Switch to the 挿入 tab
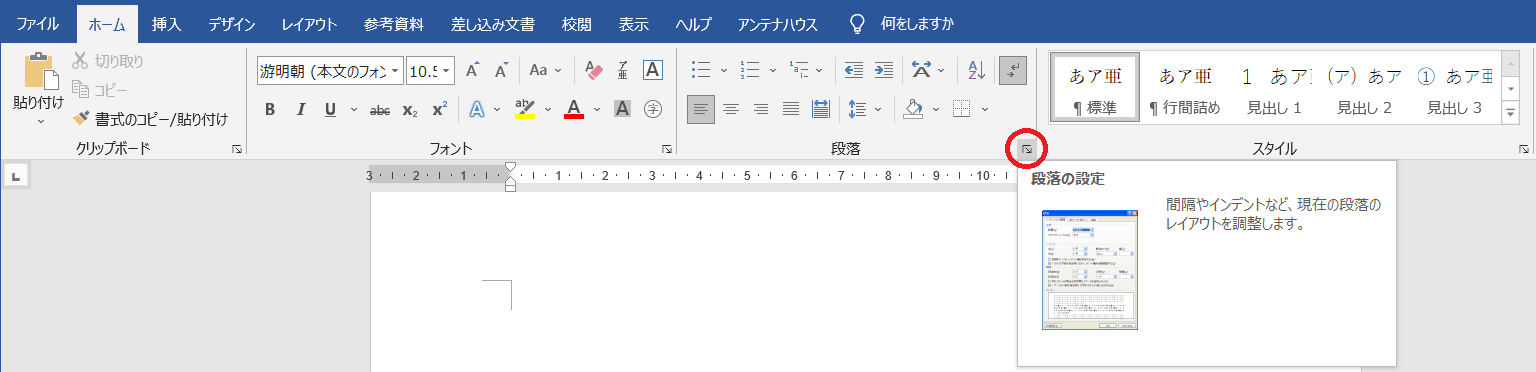 click(166, 23)
